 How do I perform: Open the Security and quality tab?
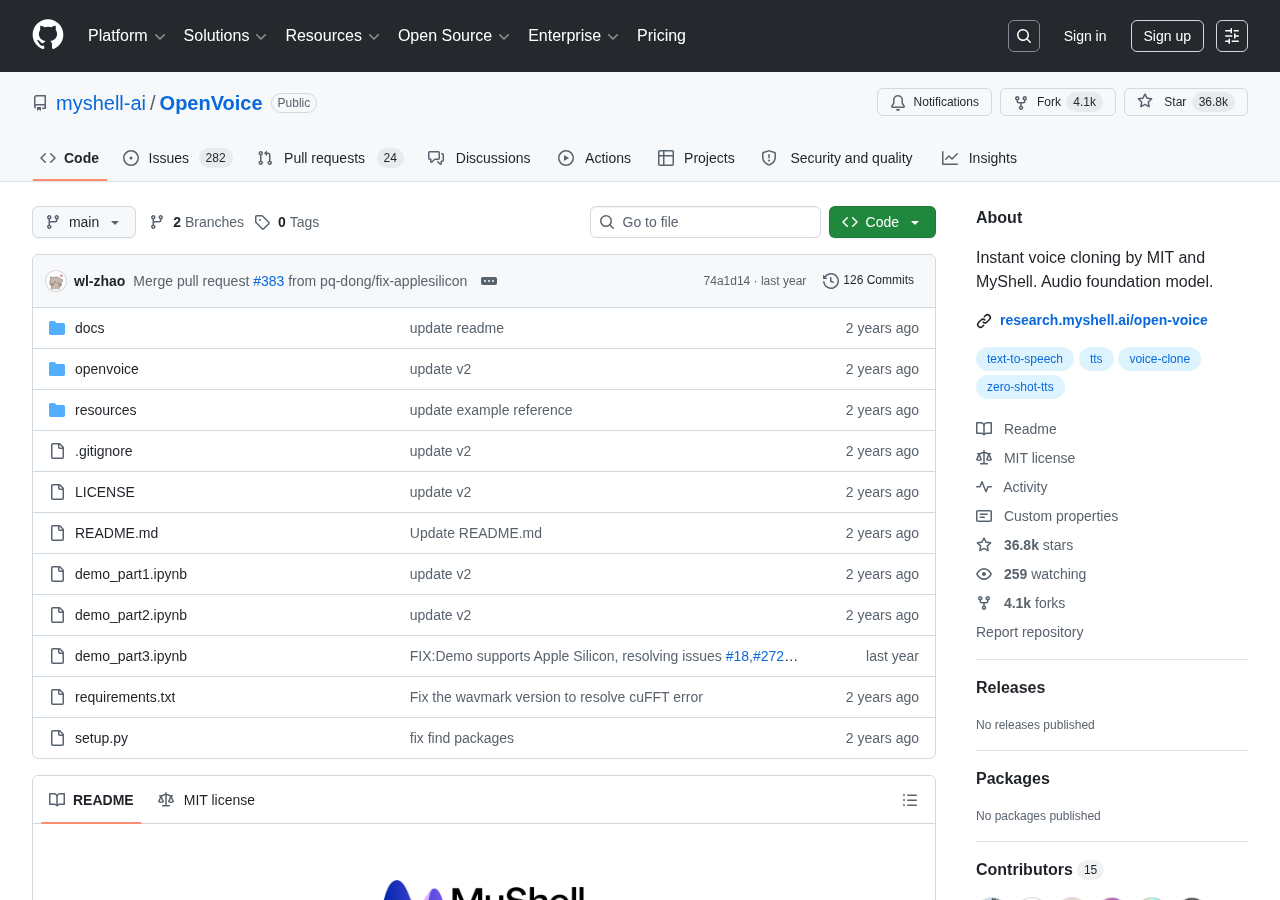pos(837,158)
